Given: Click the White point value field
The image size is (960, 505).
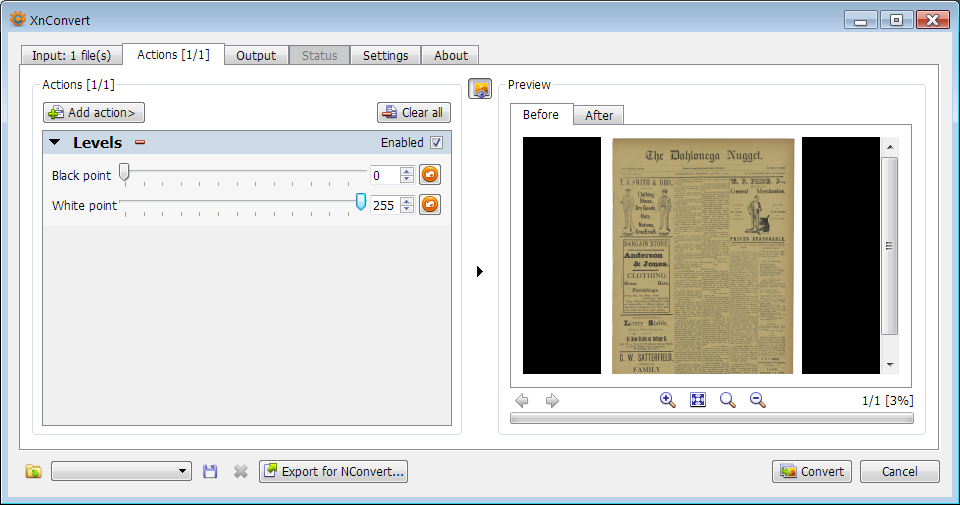Looking at the screenshot, I should pos(385,205).
